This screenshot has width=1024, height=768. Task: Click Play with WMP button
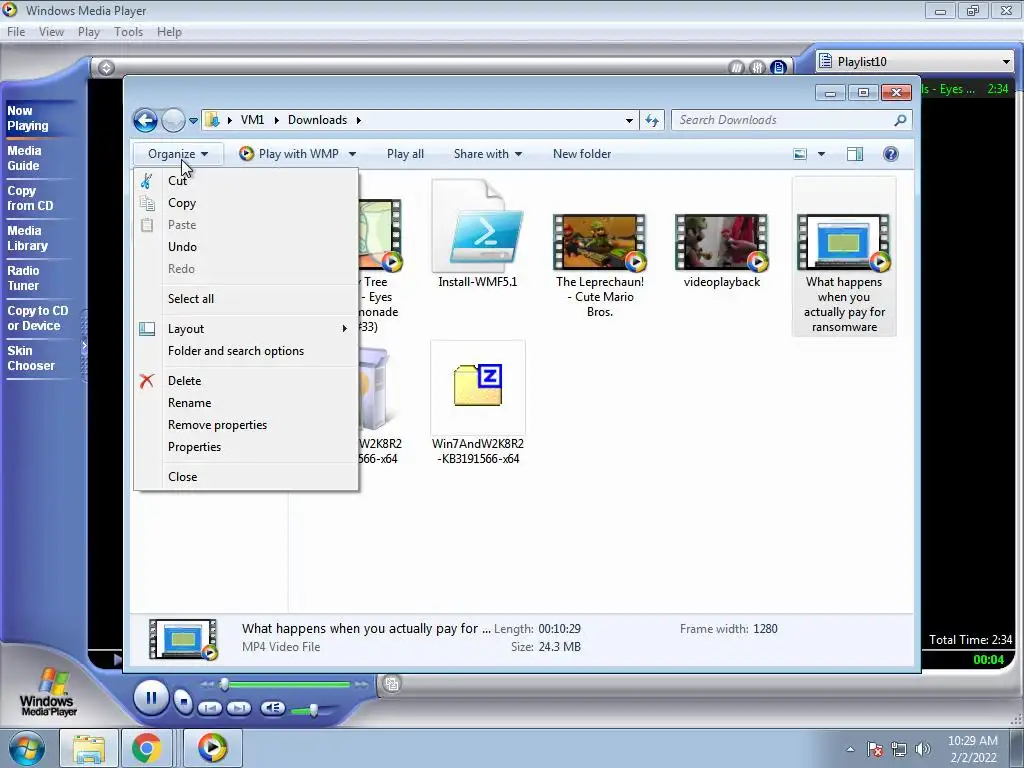click(x=289, y=154)
